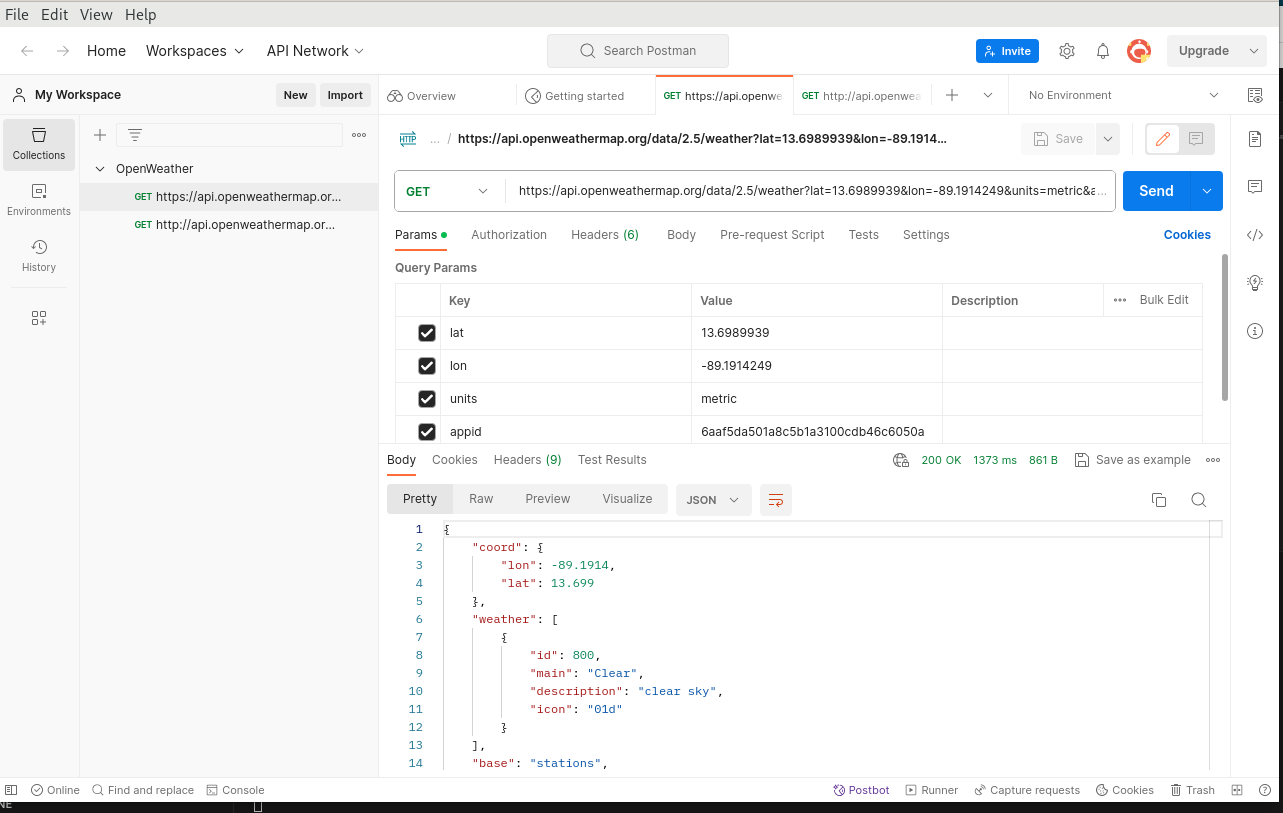Open the Edit menu
The width and height of the screenshot is (1283, 813).
coord(54,14)
